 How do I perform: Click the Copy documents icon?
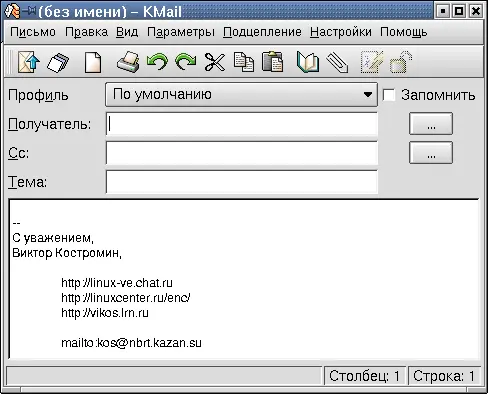tap(244, 62)
